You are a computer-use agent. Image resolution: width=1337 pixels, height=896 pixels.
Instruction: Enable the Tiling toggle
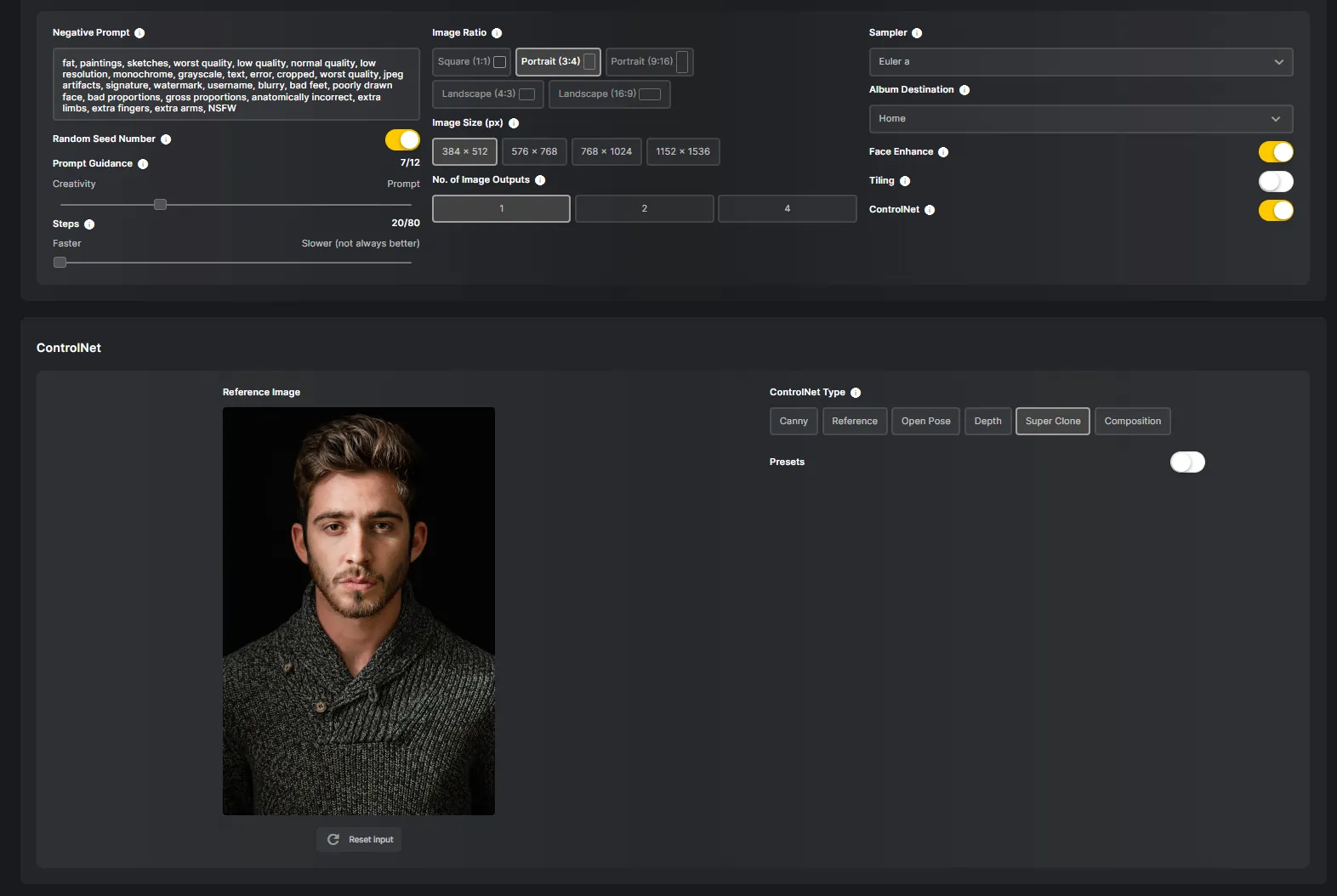1276,181
